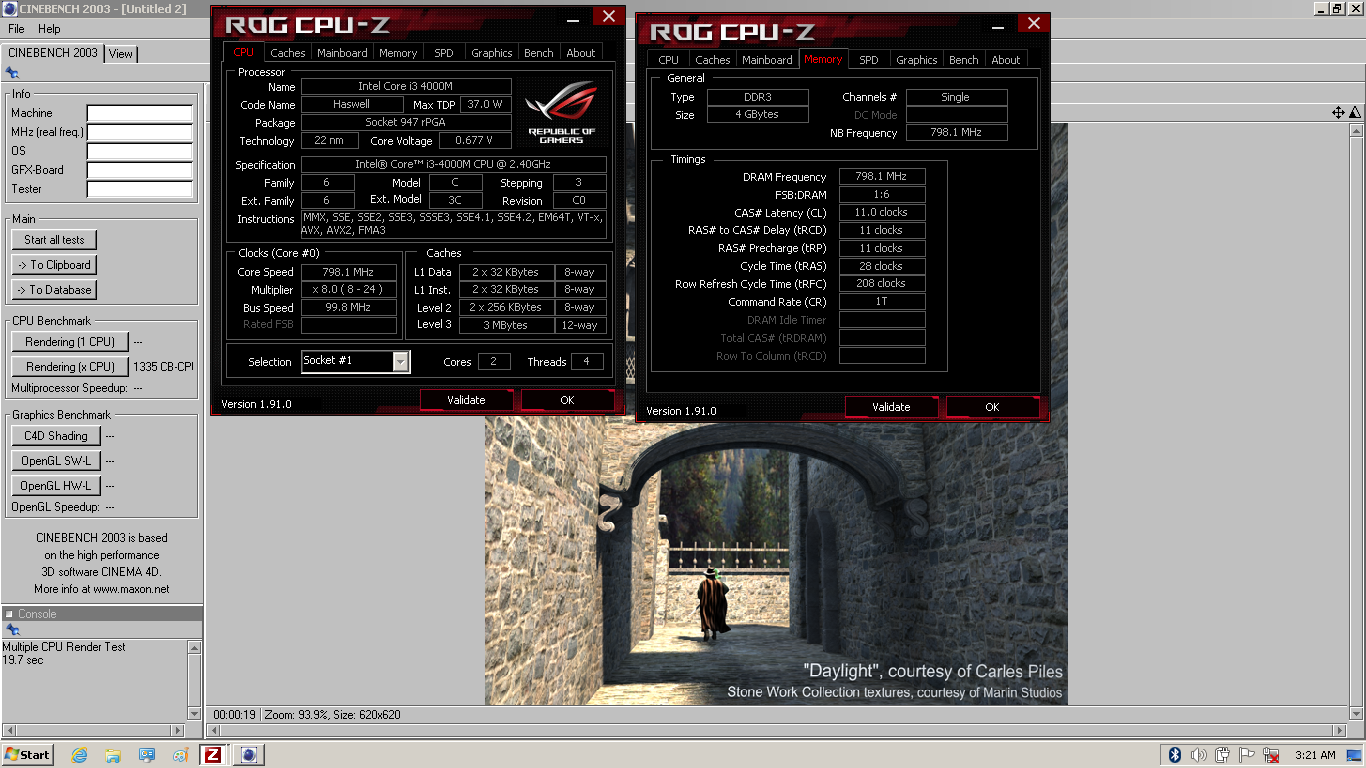
Task: Click Rendering (x CPU) button
Action: tap(70, 367)
